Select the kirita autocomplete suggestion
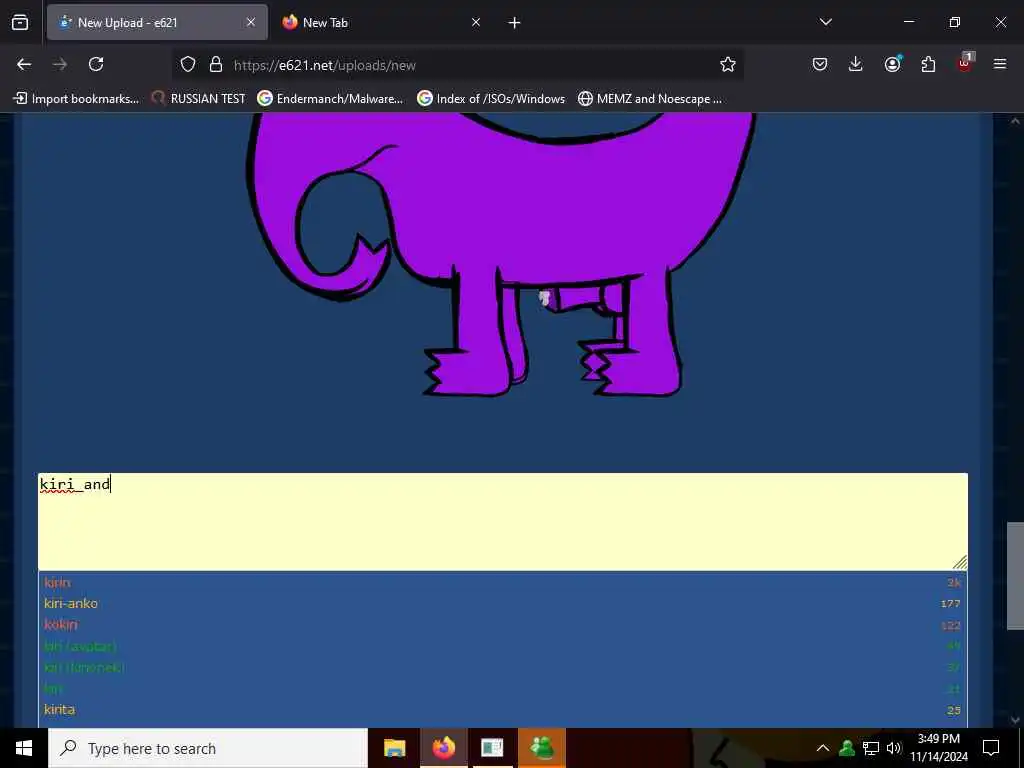1024x768 pixels. (503, 710)
